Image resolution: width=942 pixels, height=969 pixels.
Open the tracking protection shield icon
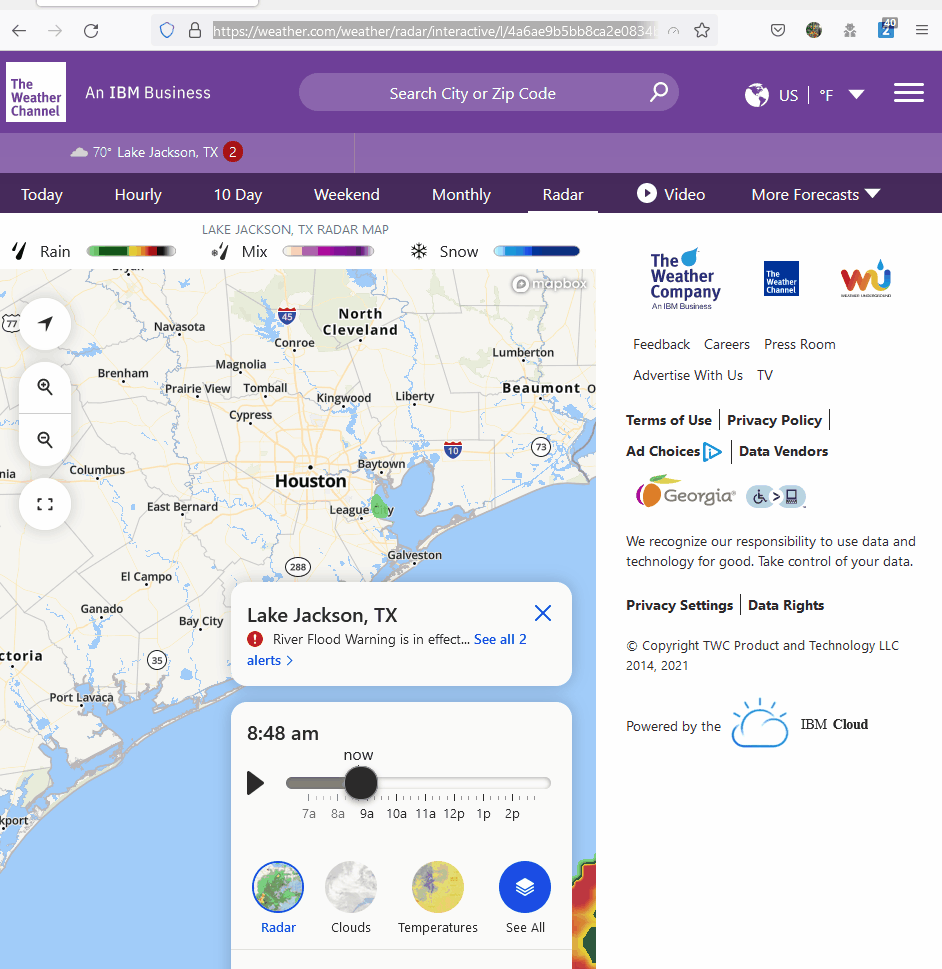pyautogui.click(x=167, y=30)
